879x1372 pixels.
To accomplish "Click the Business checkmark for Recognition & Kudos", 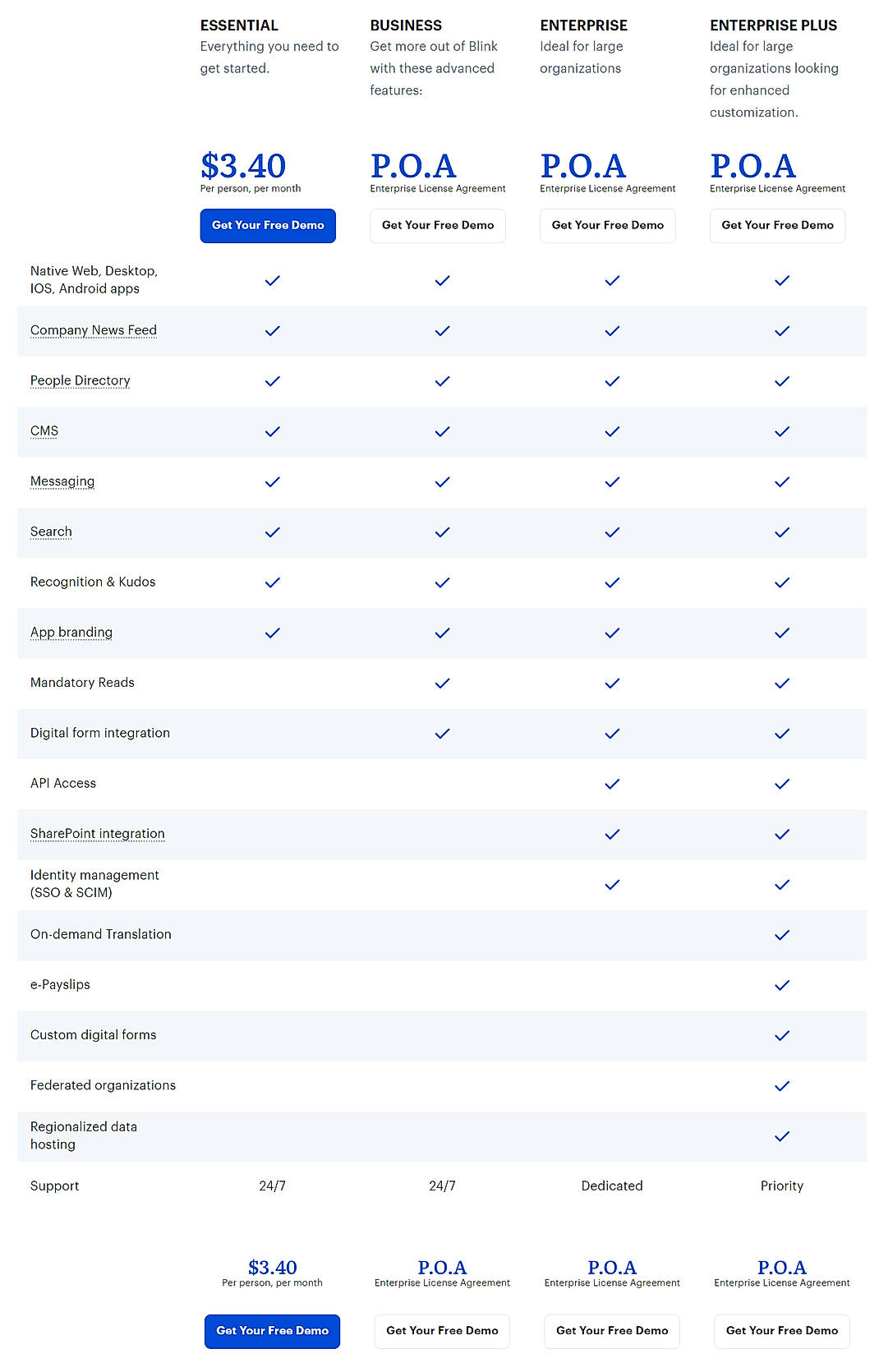I will tap(441, 582).
